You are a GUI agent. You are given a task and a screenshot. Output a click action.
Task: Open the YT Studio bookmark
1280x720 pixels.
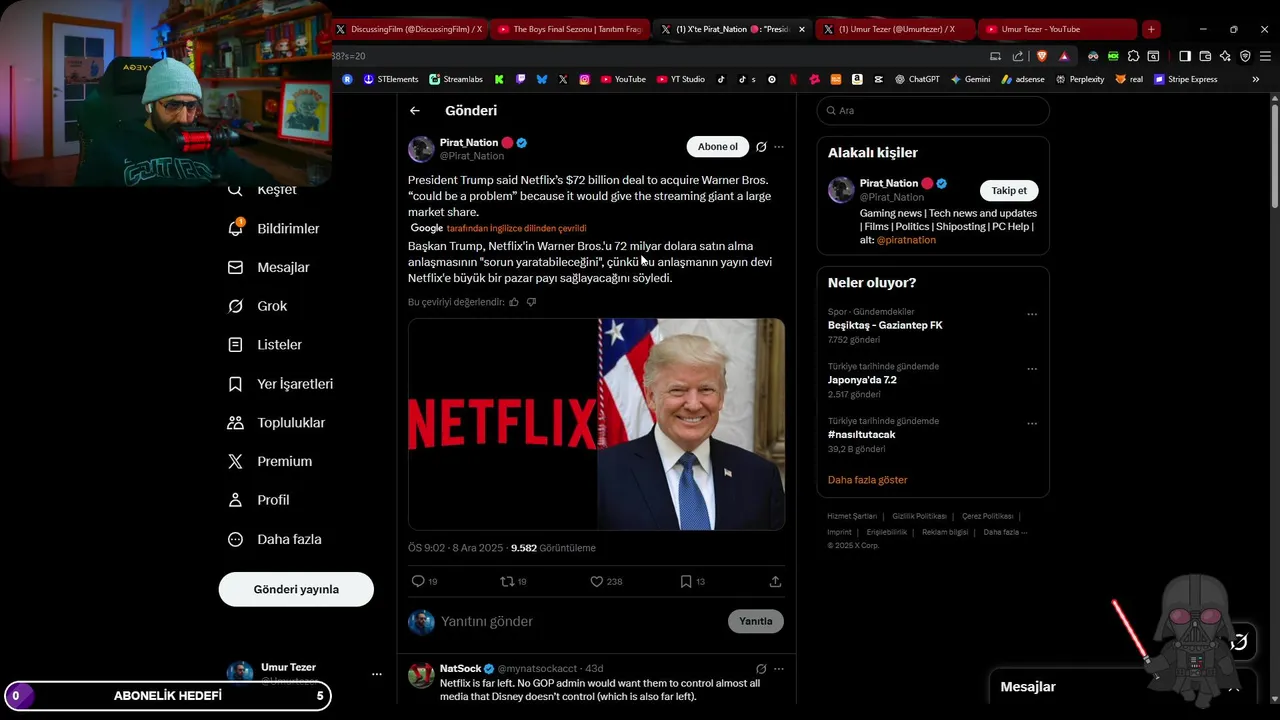[x=681, y=79]
